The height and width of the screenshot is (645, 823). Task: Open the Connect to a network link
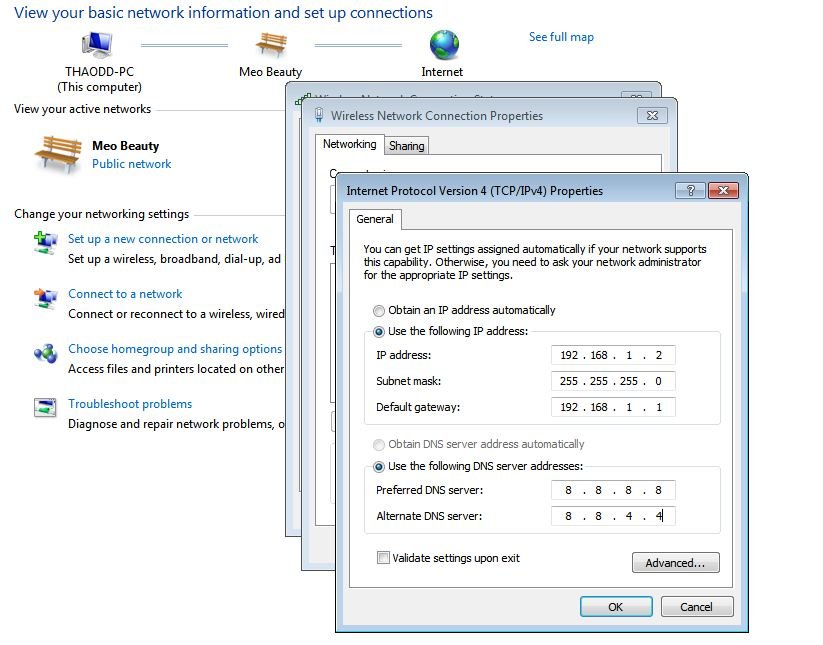tap(125, 294)
